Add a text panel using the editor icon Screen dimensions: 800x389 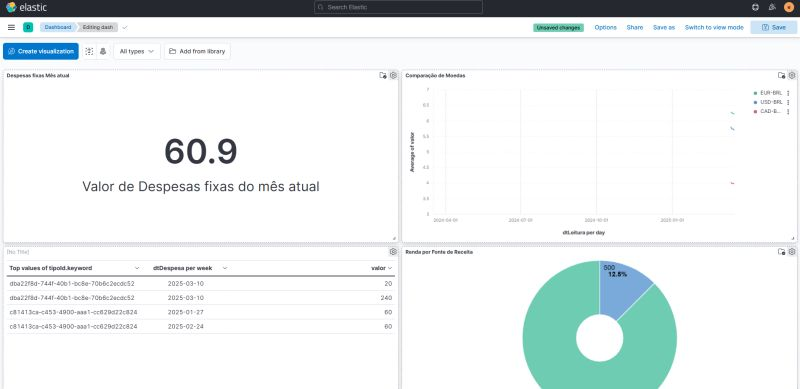click(89, 51)
